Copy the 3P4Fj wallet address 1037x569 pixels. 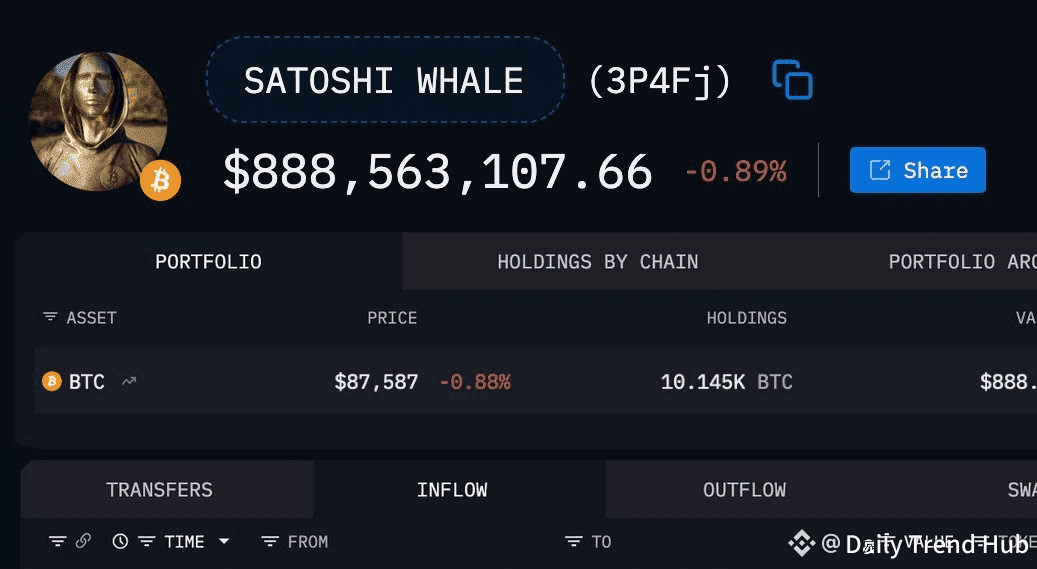coord(793,80)
